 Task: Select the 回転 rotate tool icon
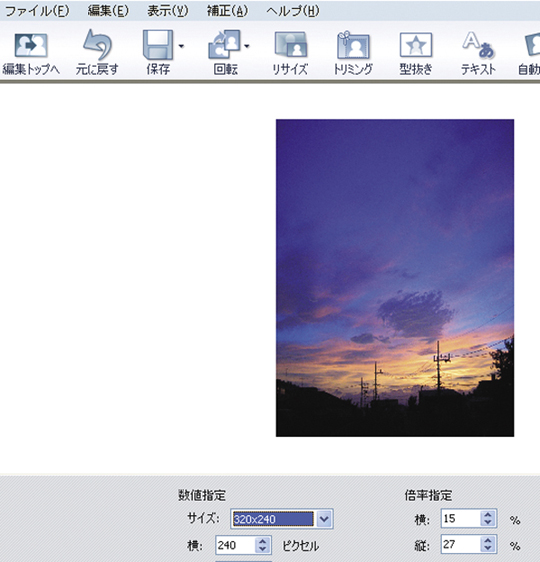pyautogui.click(x=224, y=44)
